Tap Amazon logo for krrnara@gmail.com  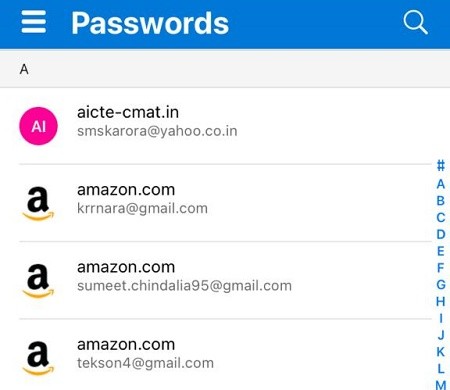tap(38, 203)
